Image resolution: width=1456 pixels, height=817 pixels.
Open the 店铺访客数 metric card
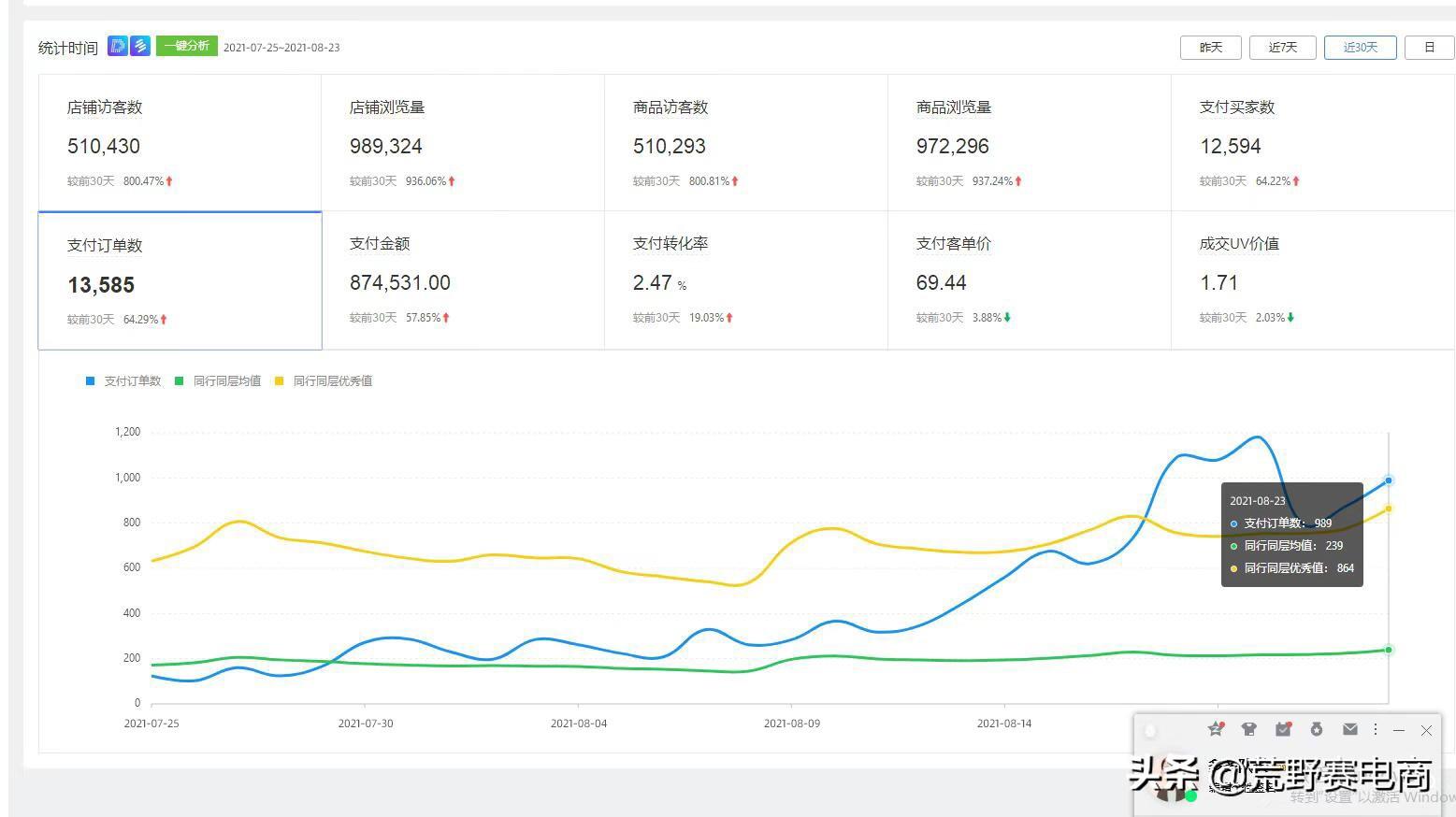(180, 142)
